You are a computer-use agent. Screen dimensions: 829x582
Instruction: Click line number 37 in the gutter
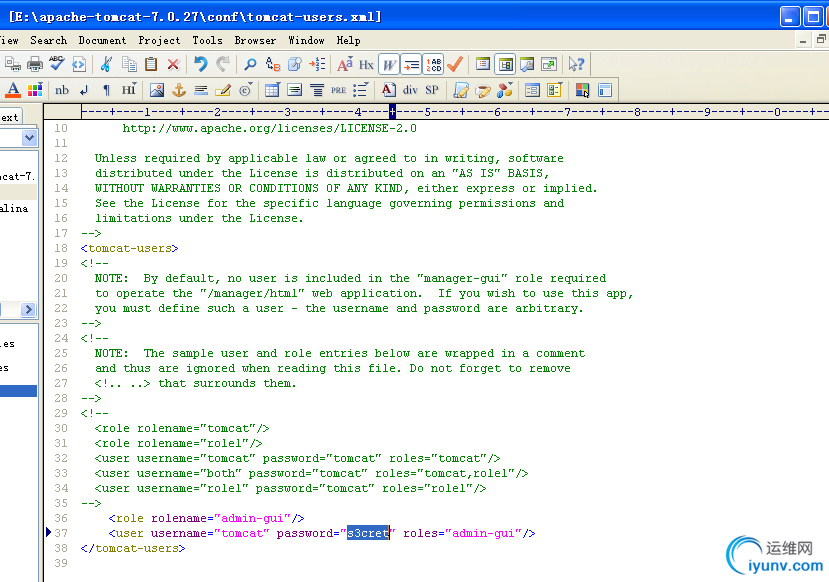(61, 533)
